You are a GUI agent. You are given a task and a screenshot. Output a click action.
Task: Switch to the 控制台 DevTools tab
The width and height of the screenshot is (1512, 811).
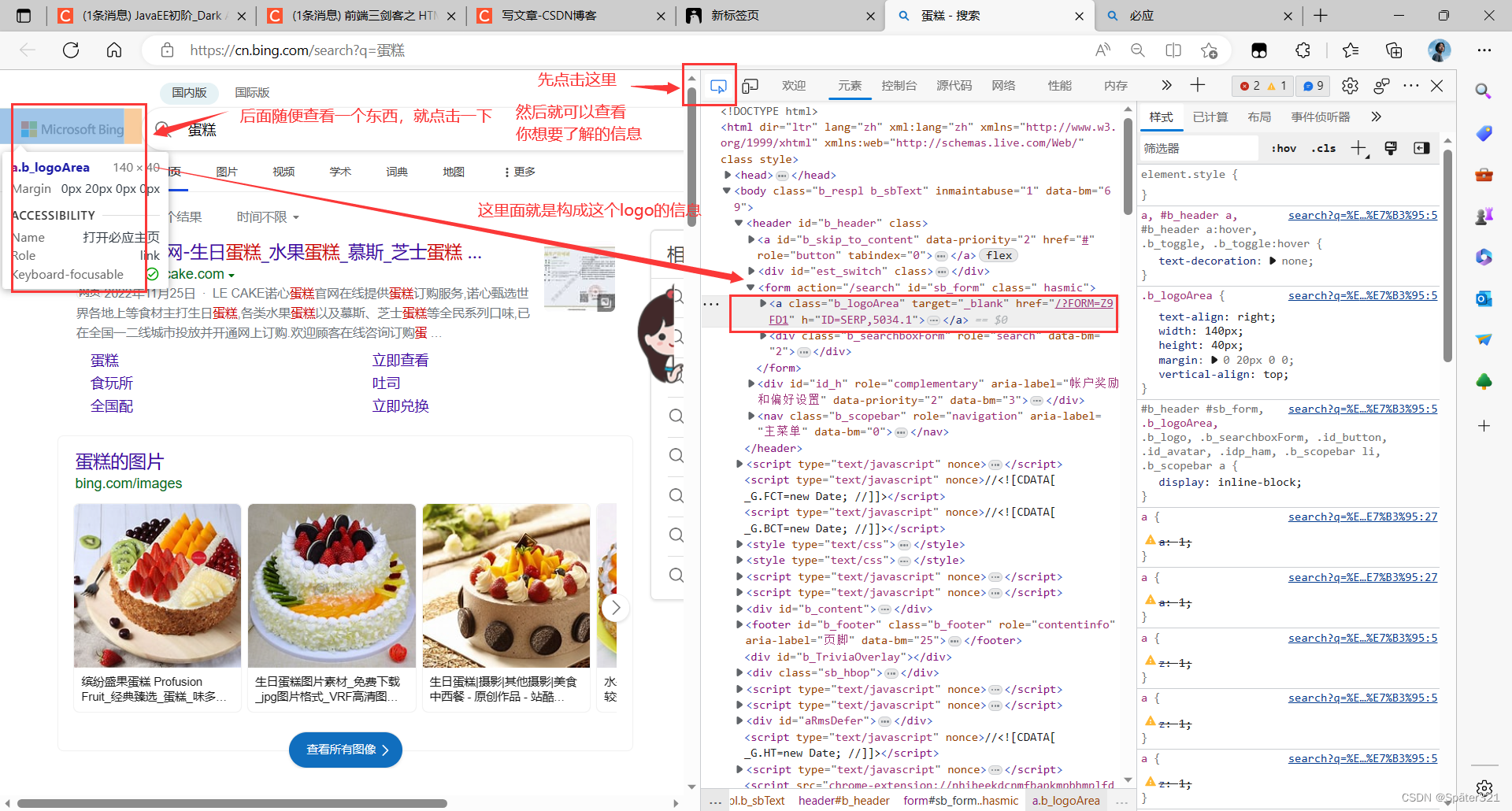[899, 86]
